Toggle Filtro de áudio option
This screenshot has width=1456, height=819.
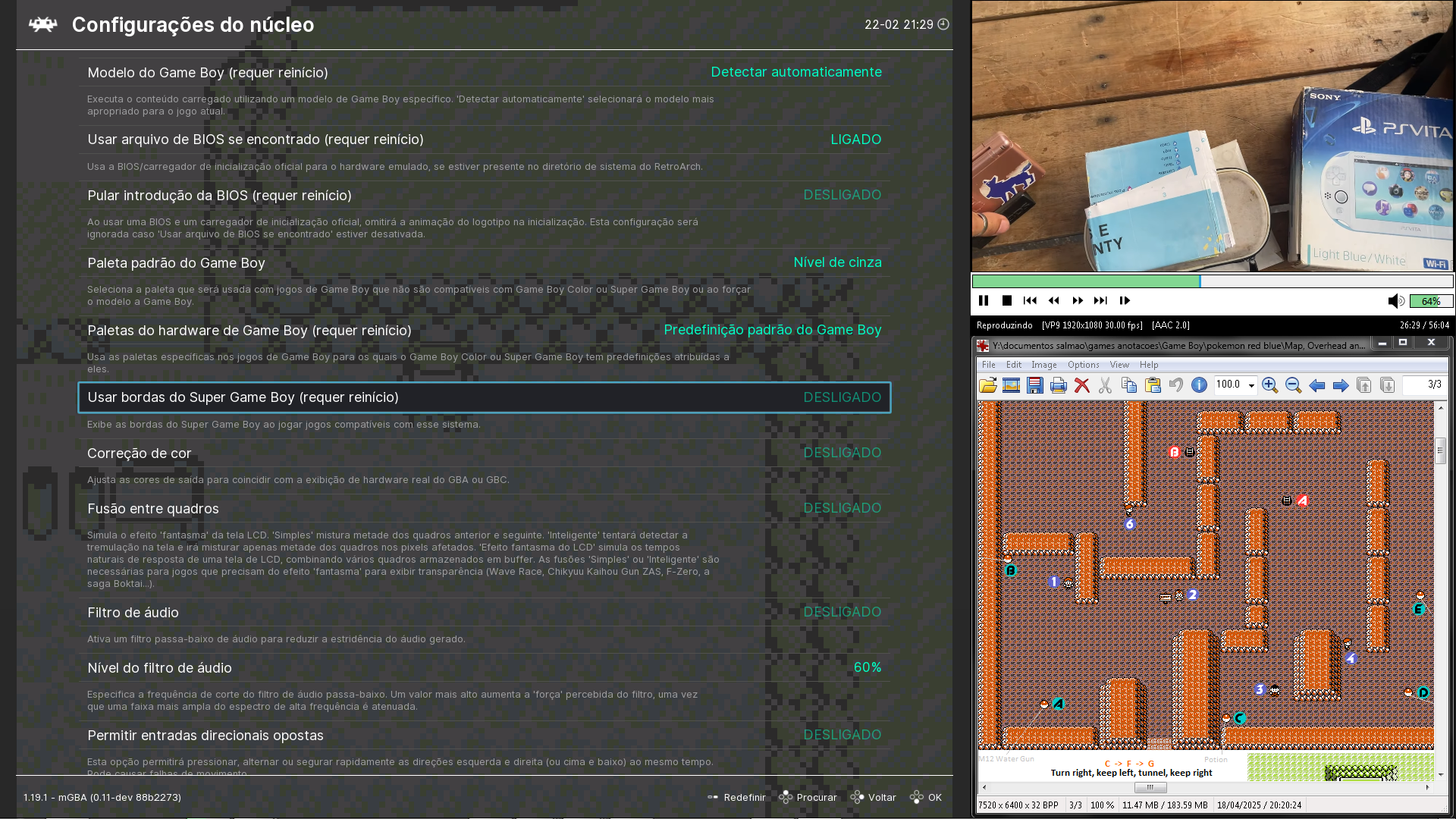click(x=484, y=612)
